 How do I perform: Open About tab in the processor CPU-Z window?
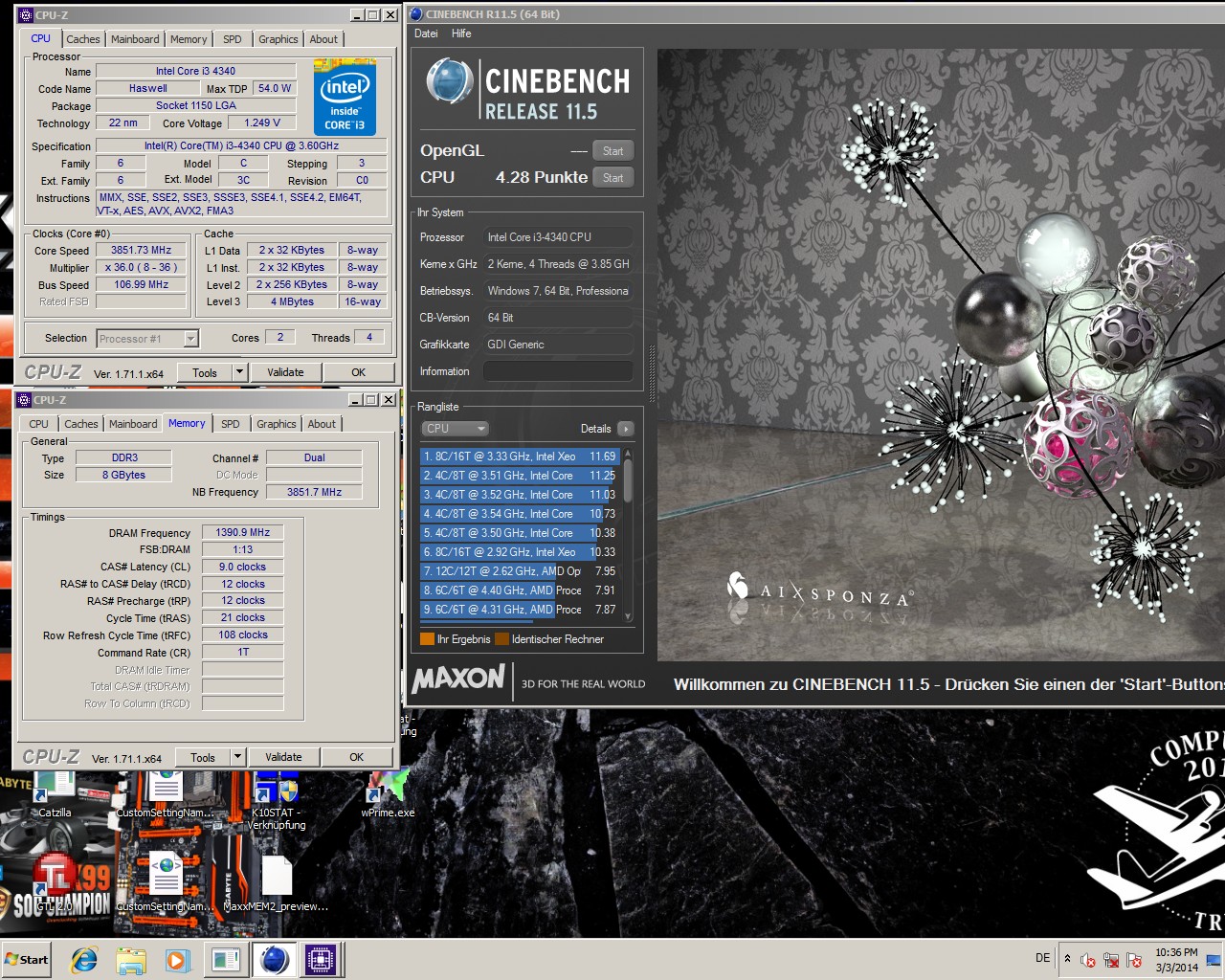coord(323,39)
